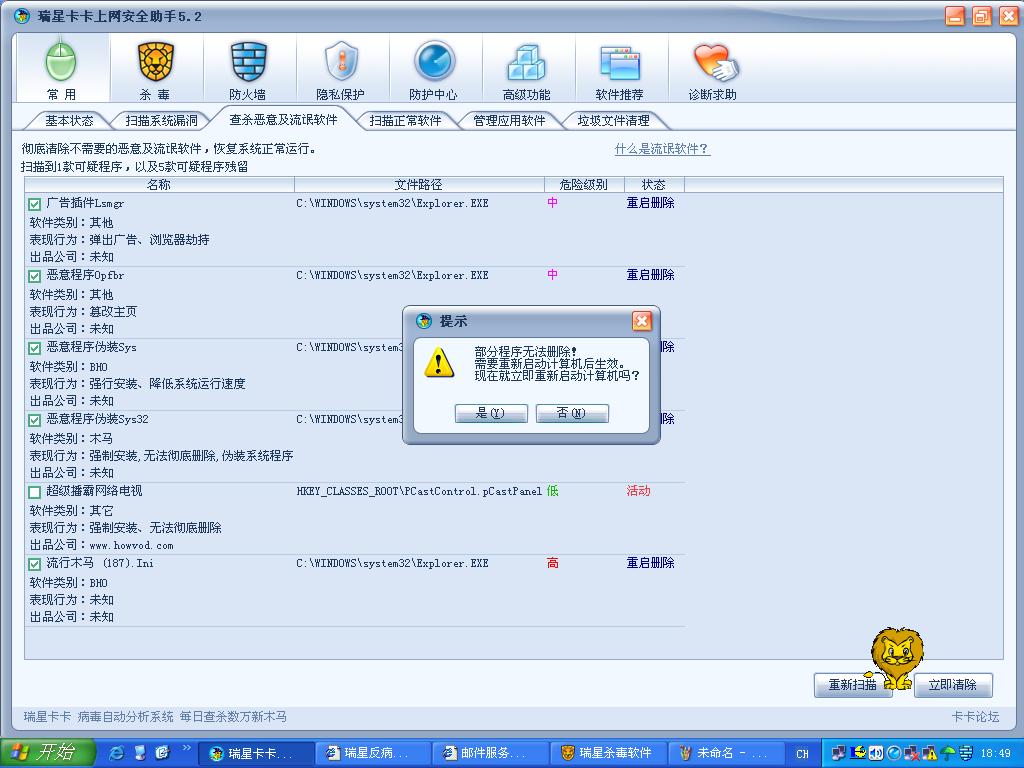Click the 危险级别 column header
The width and height of the screenshot is (1024, 768).
coord(584,185)
